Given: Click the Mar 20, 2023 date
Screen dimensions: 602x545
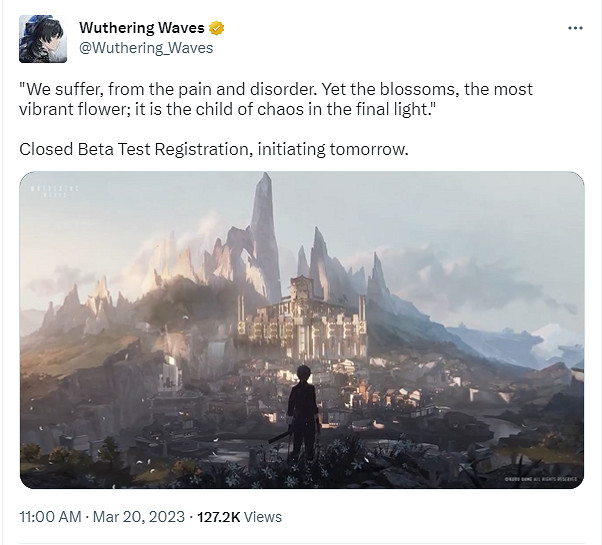Looking at the screenshot, I should coord(140,517).
